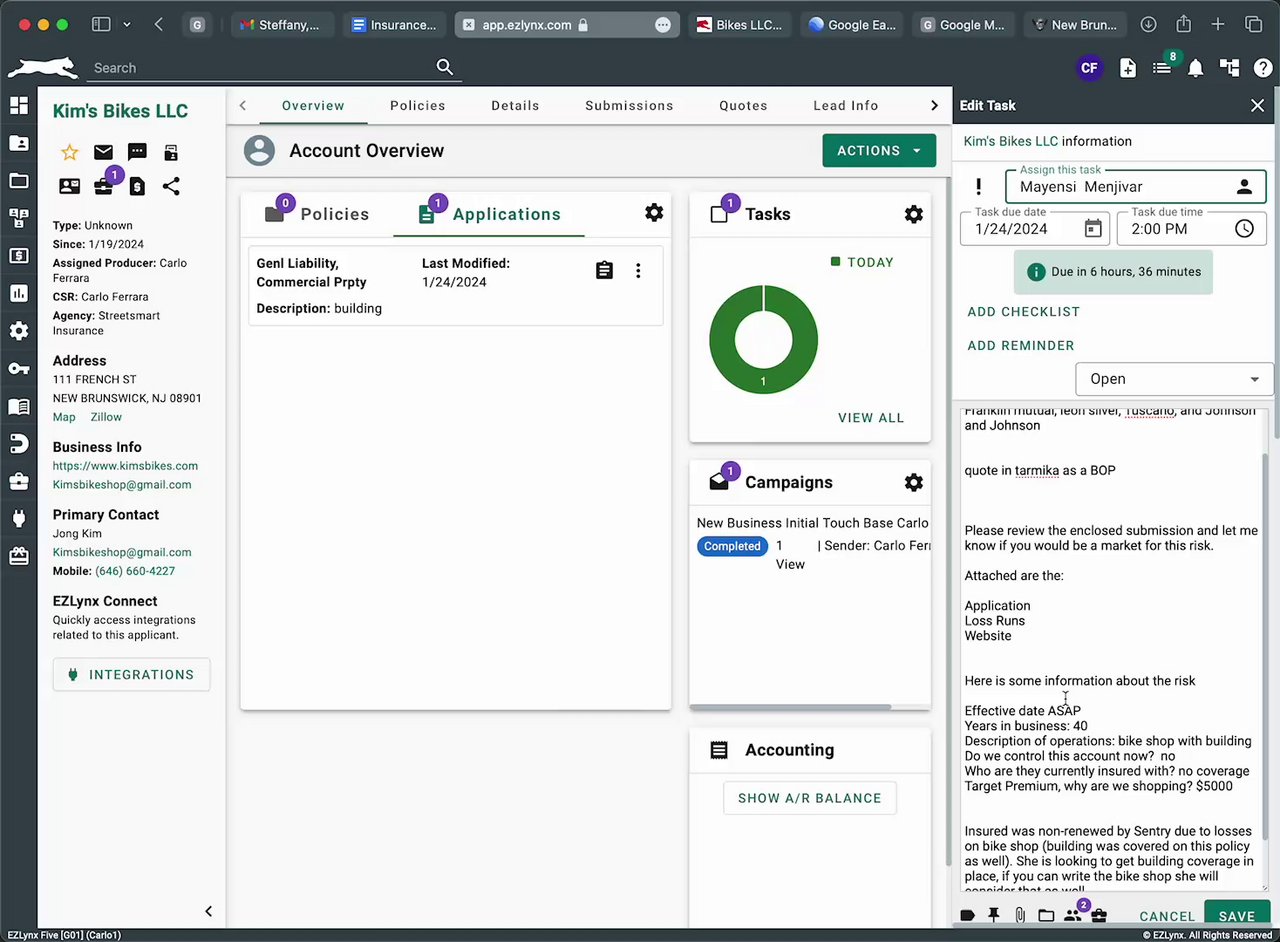Open Campaigns widget settings gear
Viewport: 1280px width, 942px height.
(x=913, y=482)
